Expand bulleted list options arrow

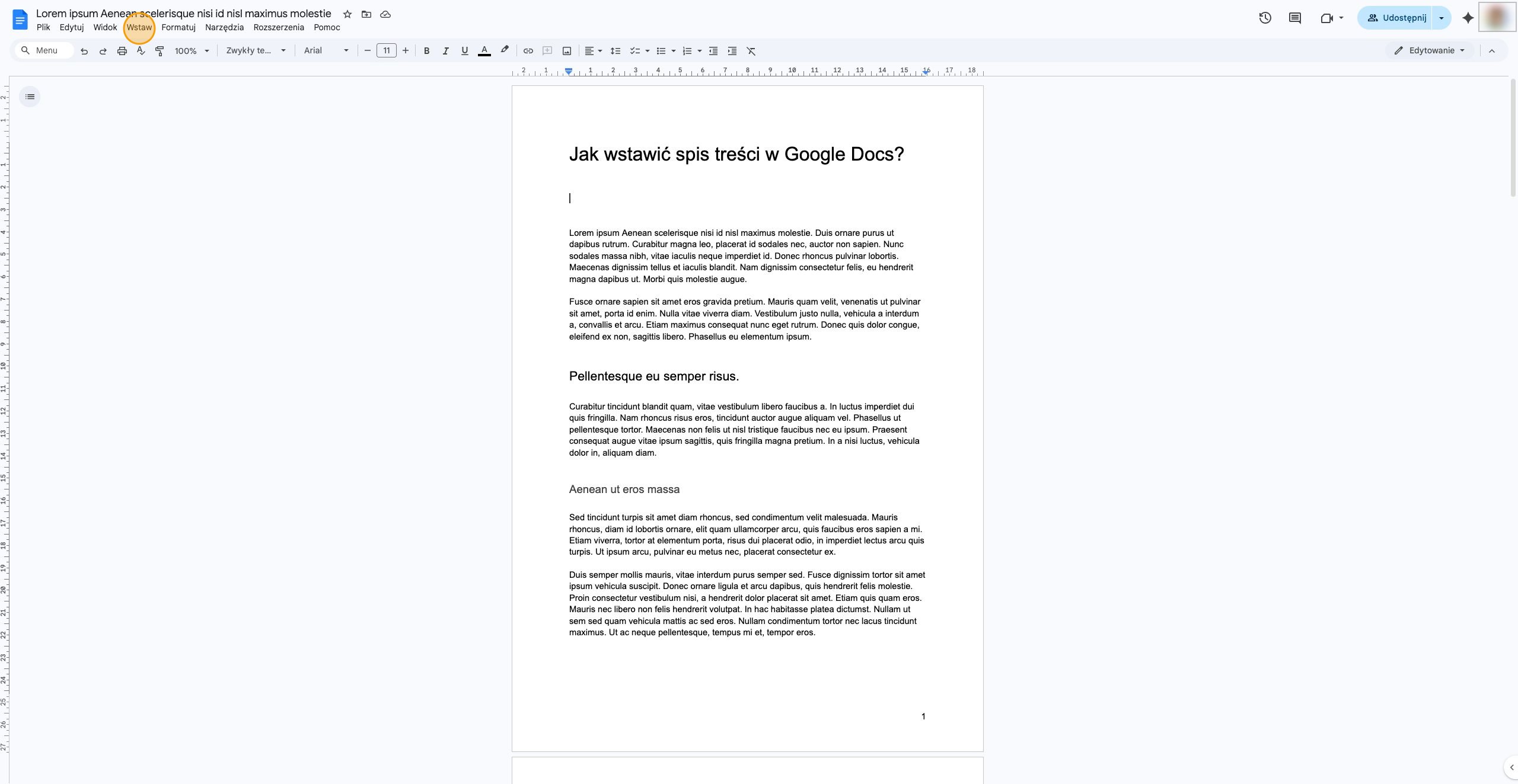coord(674,51)
